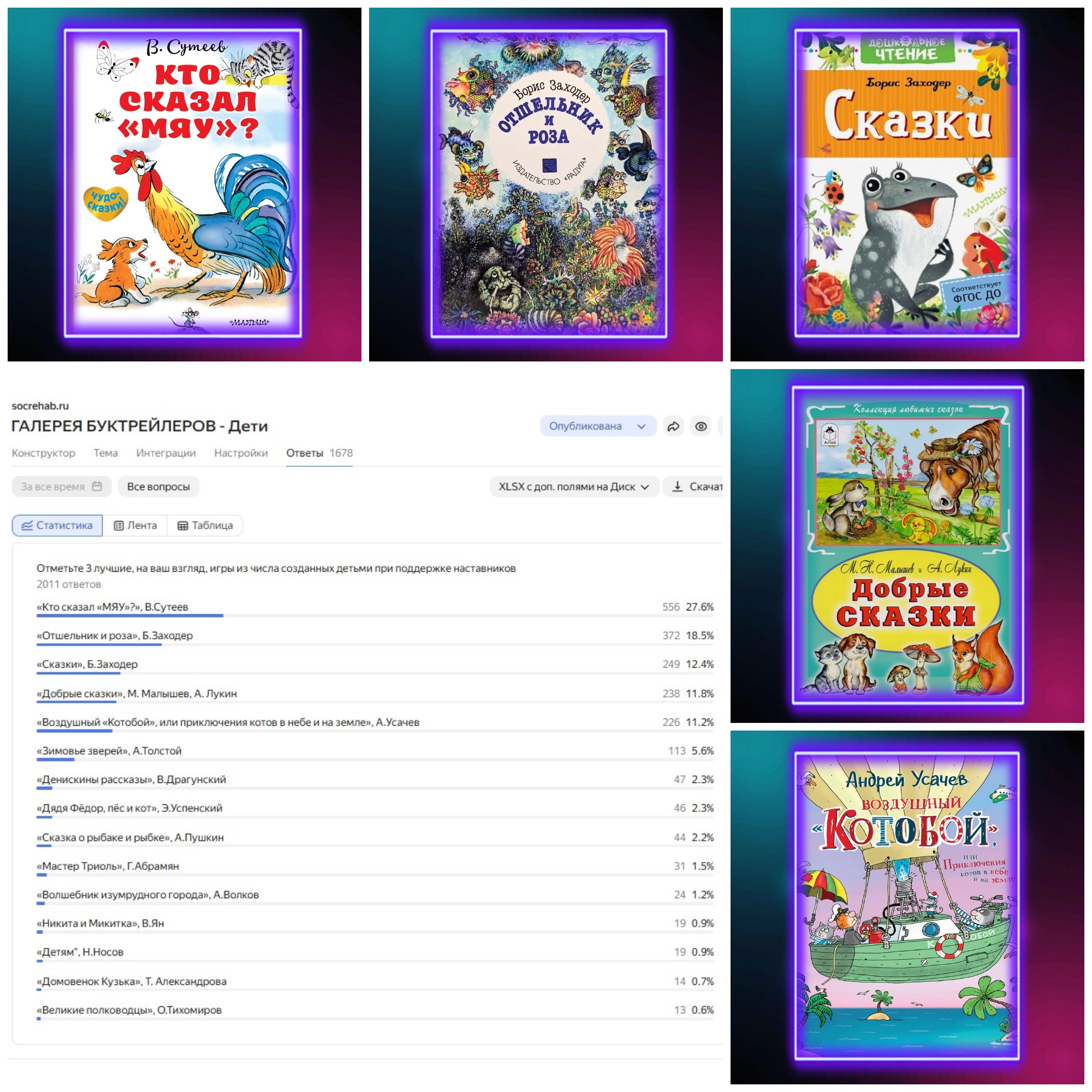Click the Все вопросы filter button
The height and width of the screenshot is (1092, 1092).
pyautogui.click(x=158, y=486)
